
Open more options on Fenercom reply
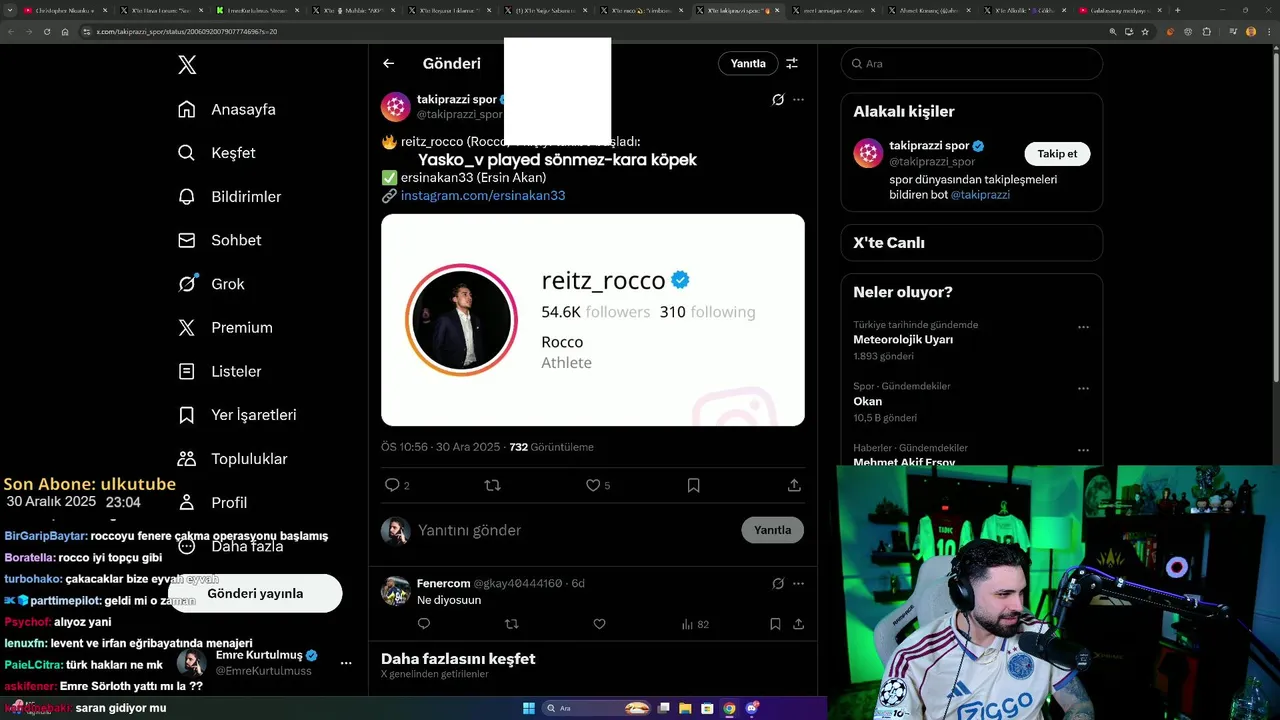[798, 583]
